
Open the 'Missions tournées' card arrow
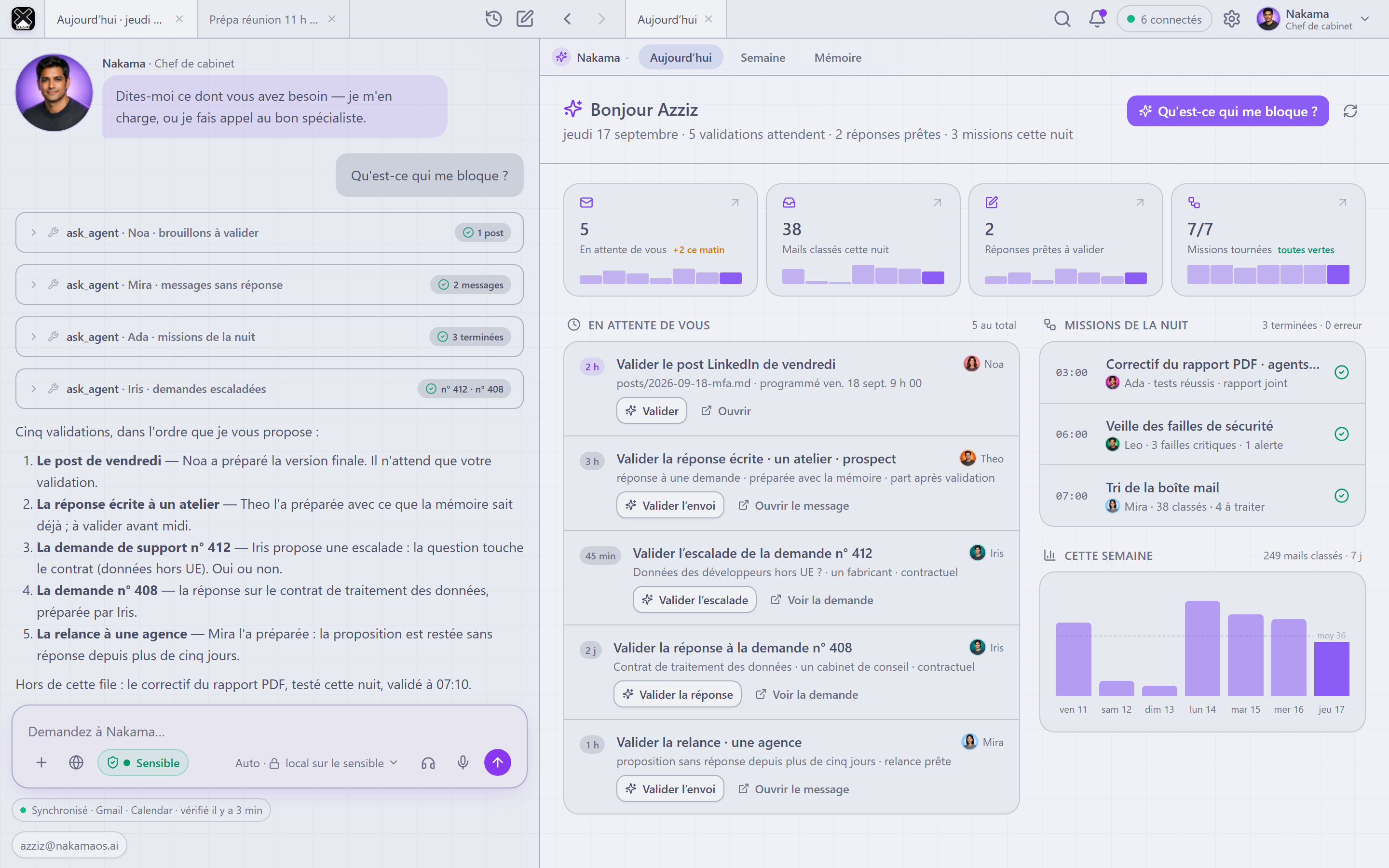1343,203
